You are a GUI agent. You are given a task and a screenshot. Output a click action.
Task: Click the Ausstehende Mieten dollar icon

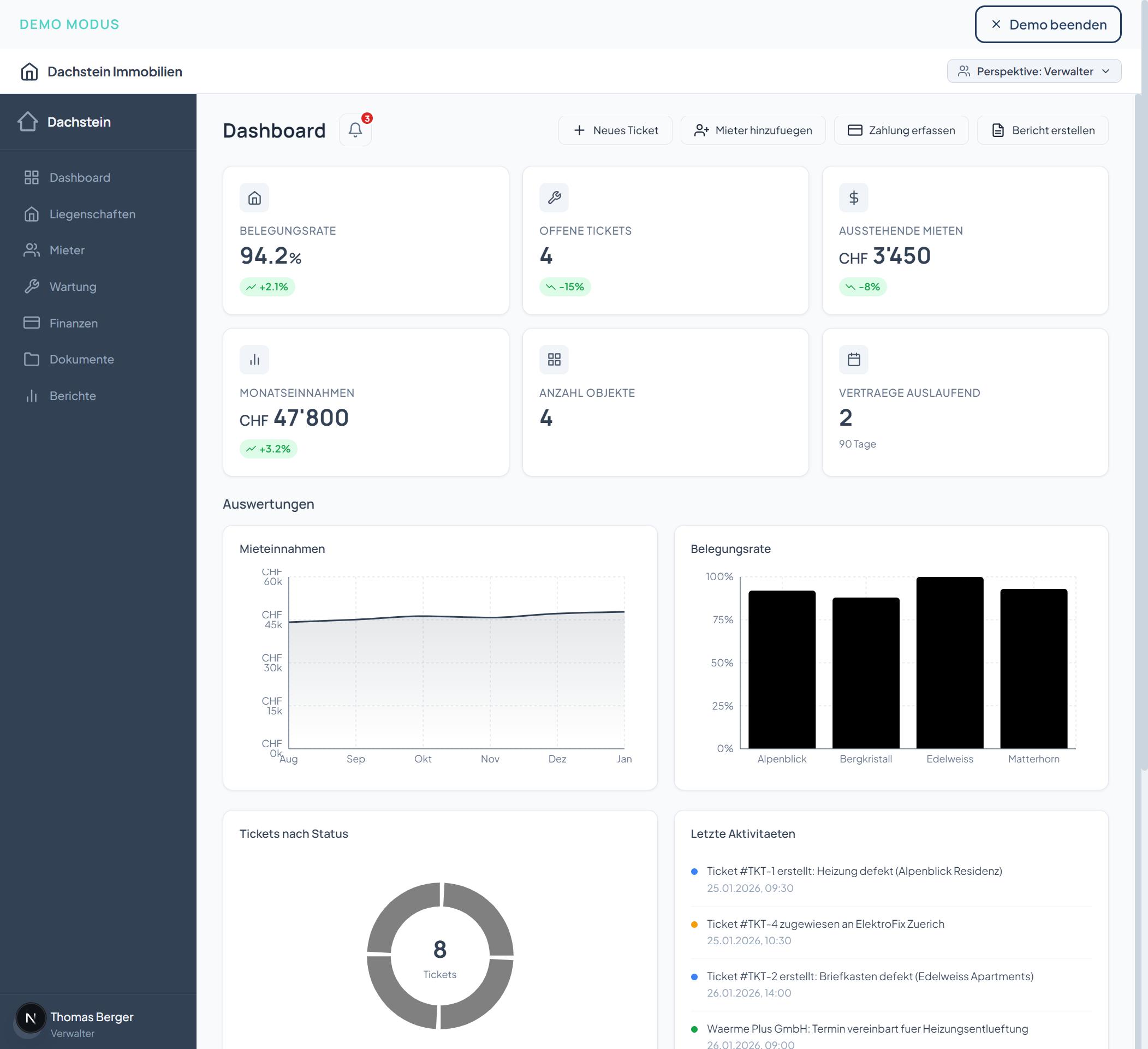tap(853, 198)
